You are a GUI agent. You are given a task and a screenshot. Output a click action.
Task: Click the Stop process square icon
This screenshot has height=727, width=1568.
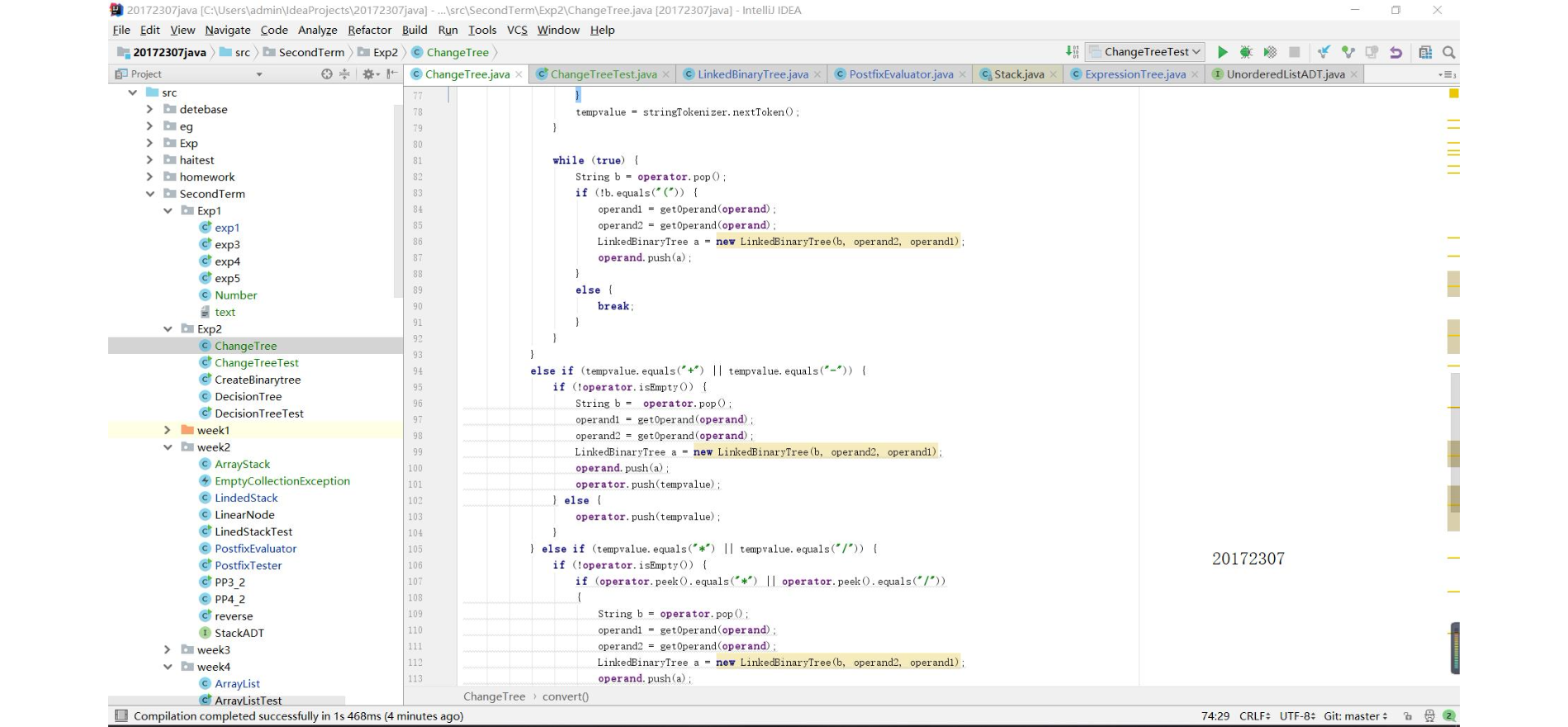pos(1295,52)
